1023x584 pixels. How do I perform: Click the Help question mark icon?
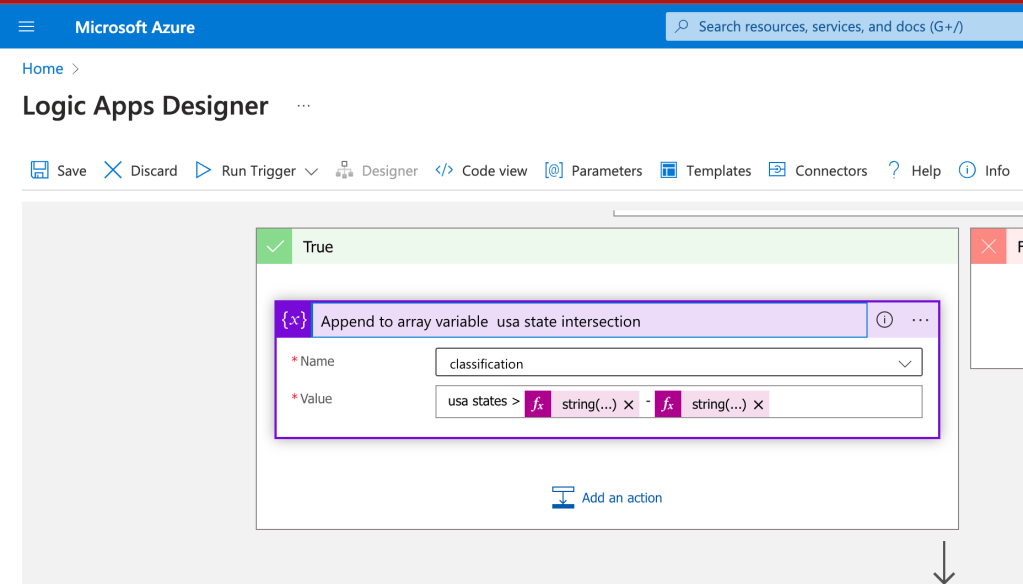(894, 170)
